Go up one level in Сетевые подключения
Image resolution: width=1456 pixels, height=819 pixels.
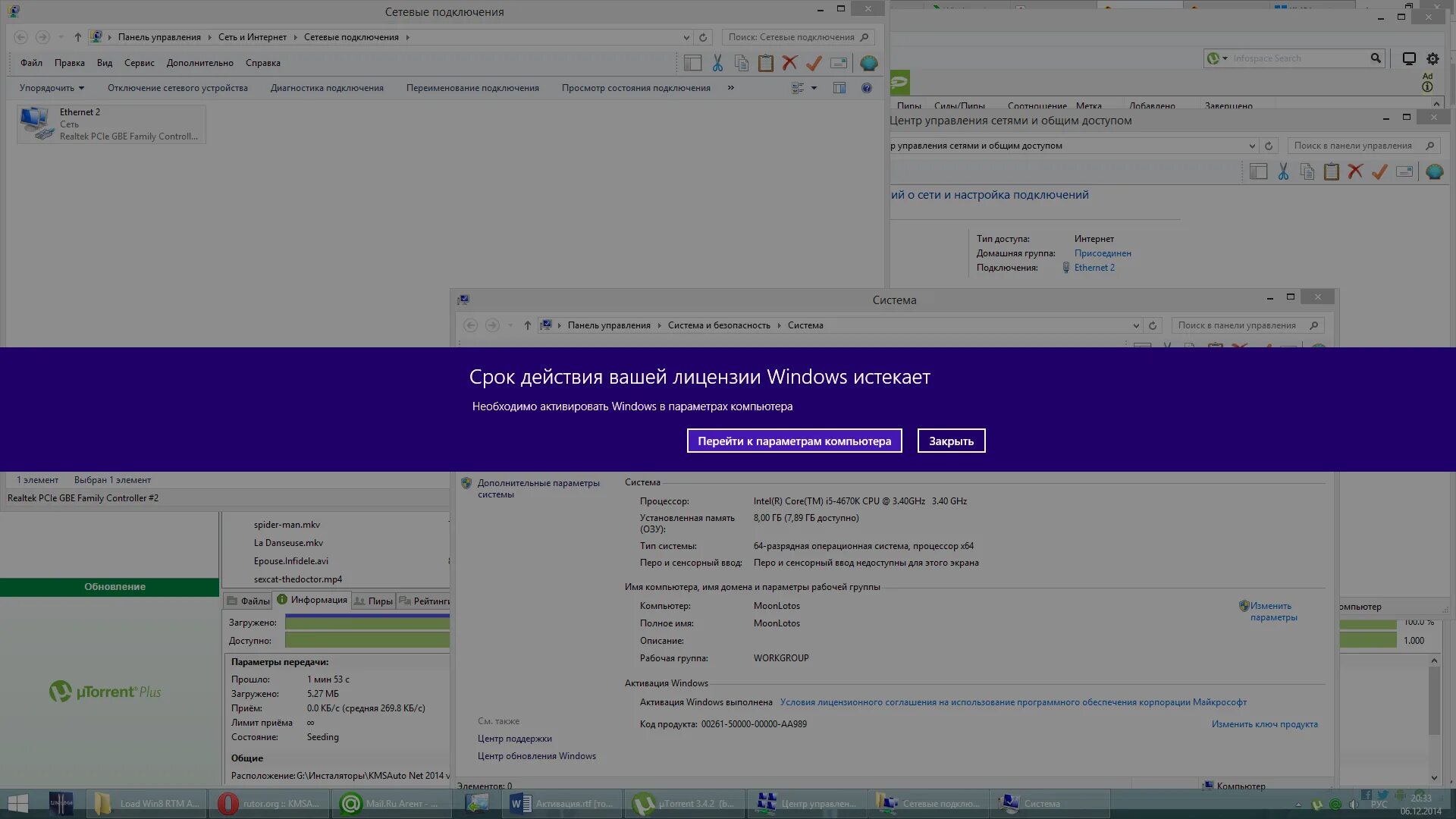pos(77,37)
